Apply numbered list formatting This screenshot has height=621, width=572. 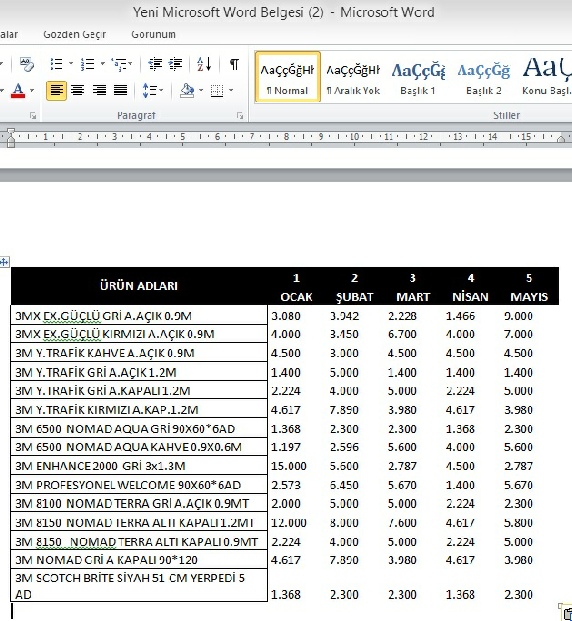coord(88,64)
